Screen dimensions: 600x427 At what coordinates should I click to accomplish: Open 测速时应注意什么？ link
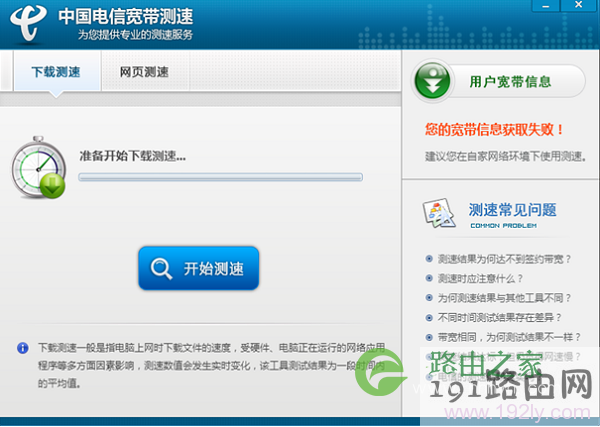(x=480, y=279)
